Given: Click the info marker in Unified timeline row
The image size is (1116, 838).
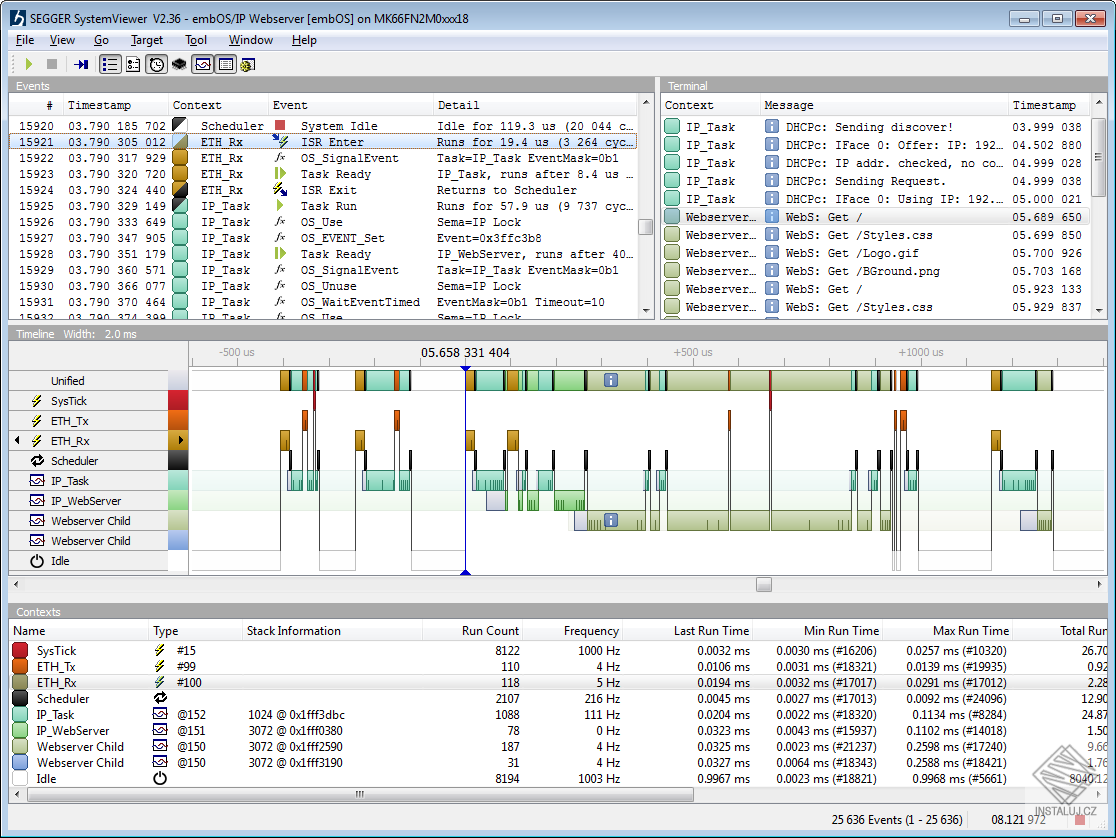Looking at the screenshot, I should pyautogui.click(x=611, y=380).
